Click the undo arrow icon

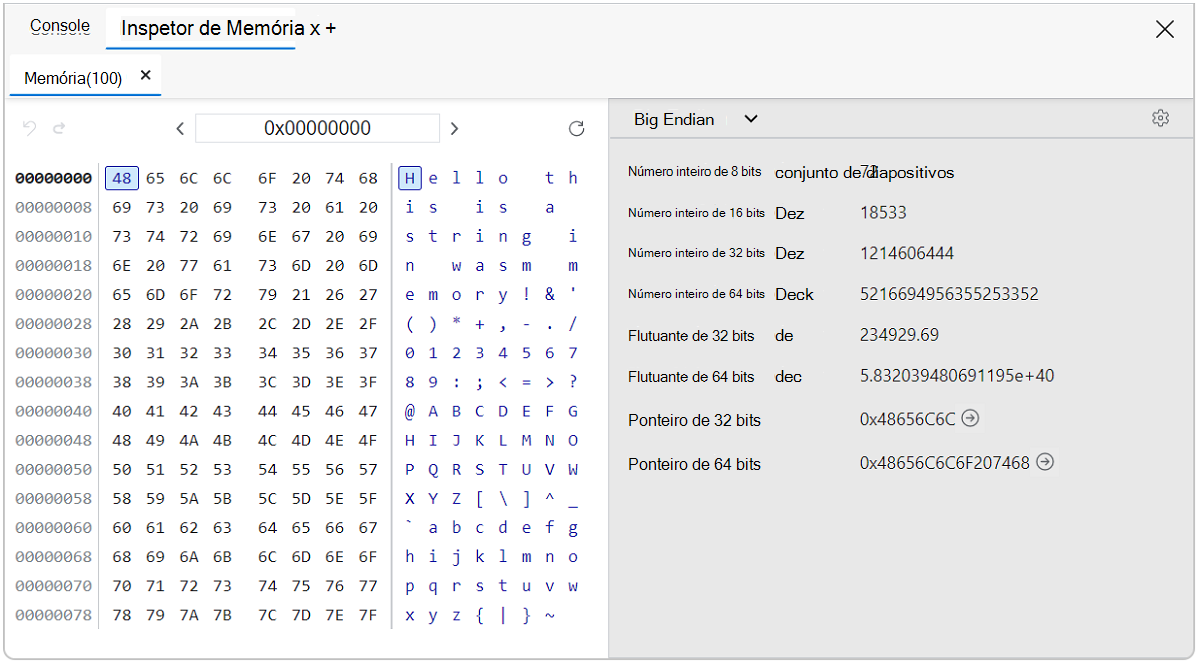[x=29, y=128]
